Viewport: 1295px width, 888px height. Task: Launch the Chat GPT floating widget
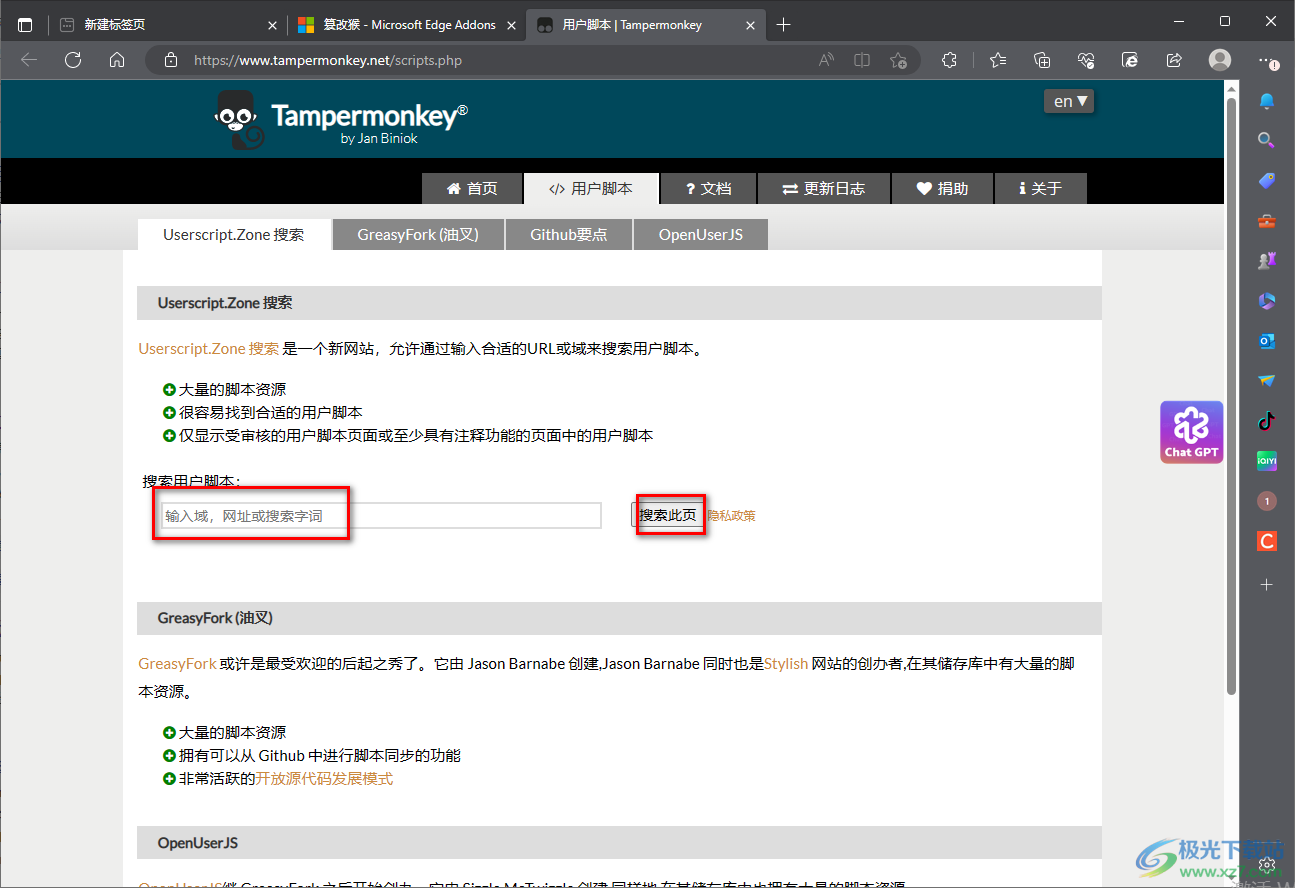(x=1192, y=431)
